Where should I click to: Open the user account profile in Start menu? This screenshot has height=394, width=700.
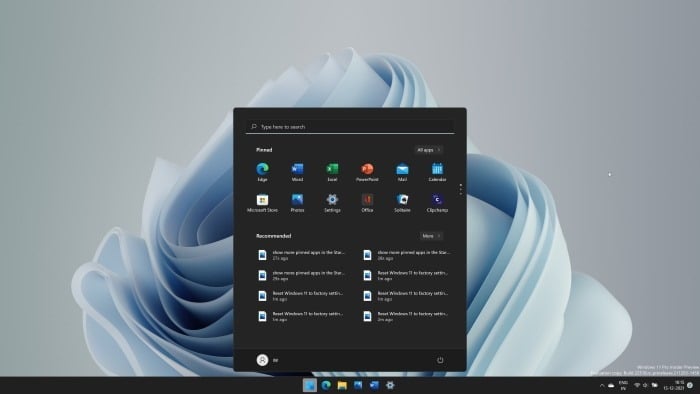267,360
